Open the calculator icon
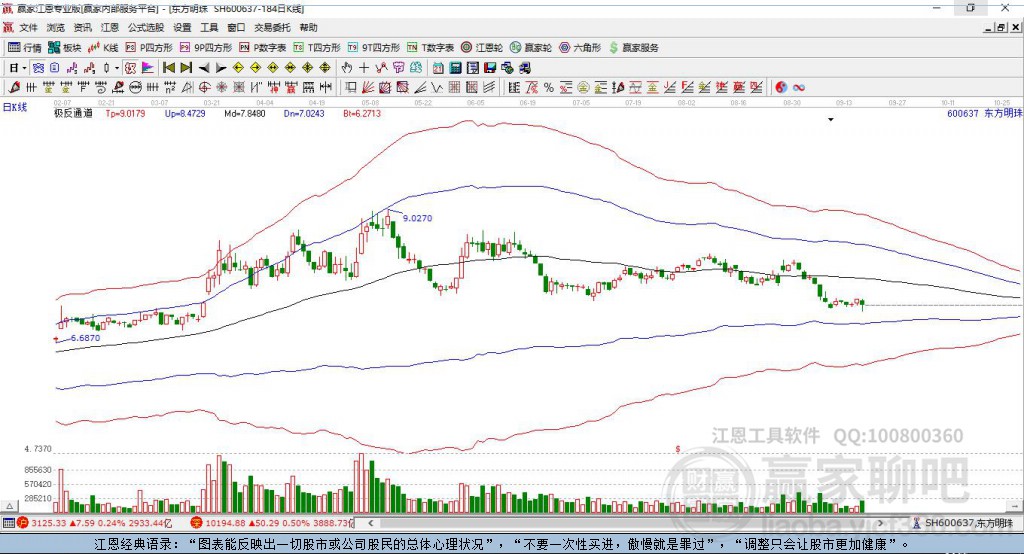The width and height of the screenshot is (1024, 554). pyautogui.click(x=455, y=68)
